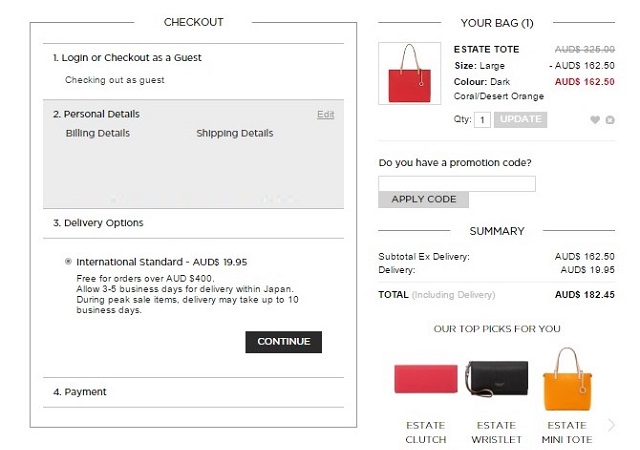Click the Estate Wristlet name link
This screenshot has height=450, width=640.
(497, 432)
